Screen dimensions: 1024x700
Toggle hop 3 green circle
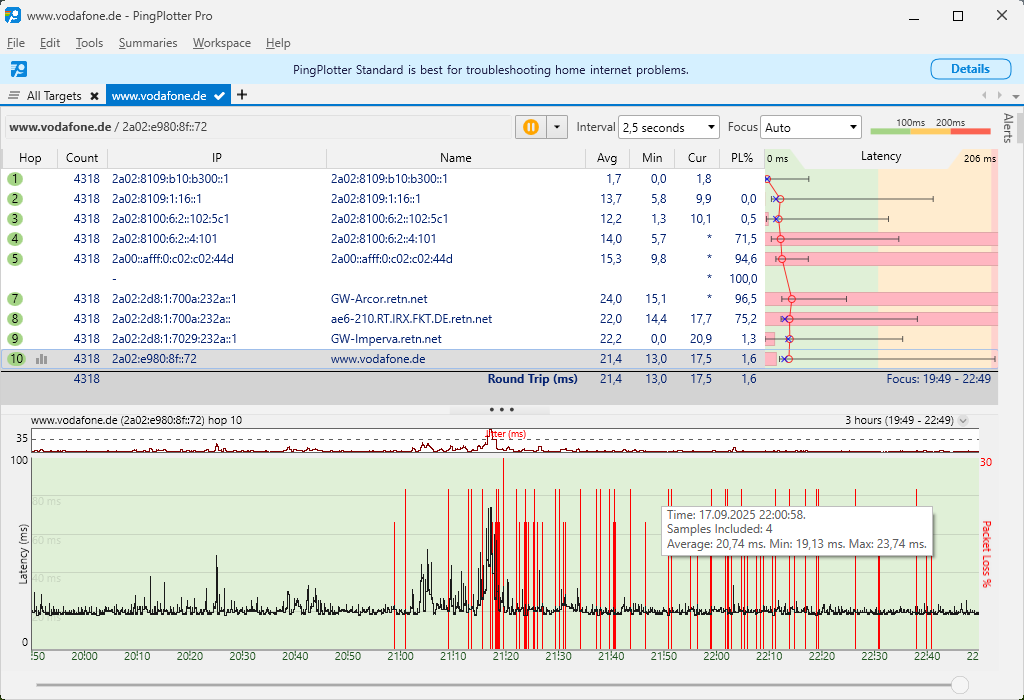pos(14,219)
